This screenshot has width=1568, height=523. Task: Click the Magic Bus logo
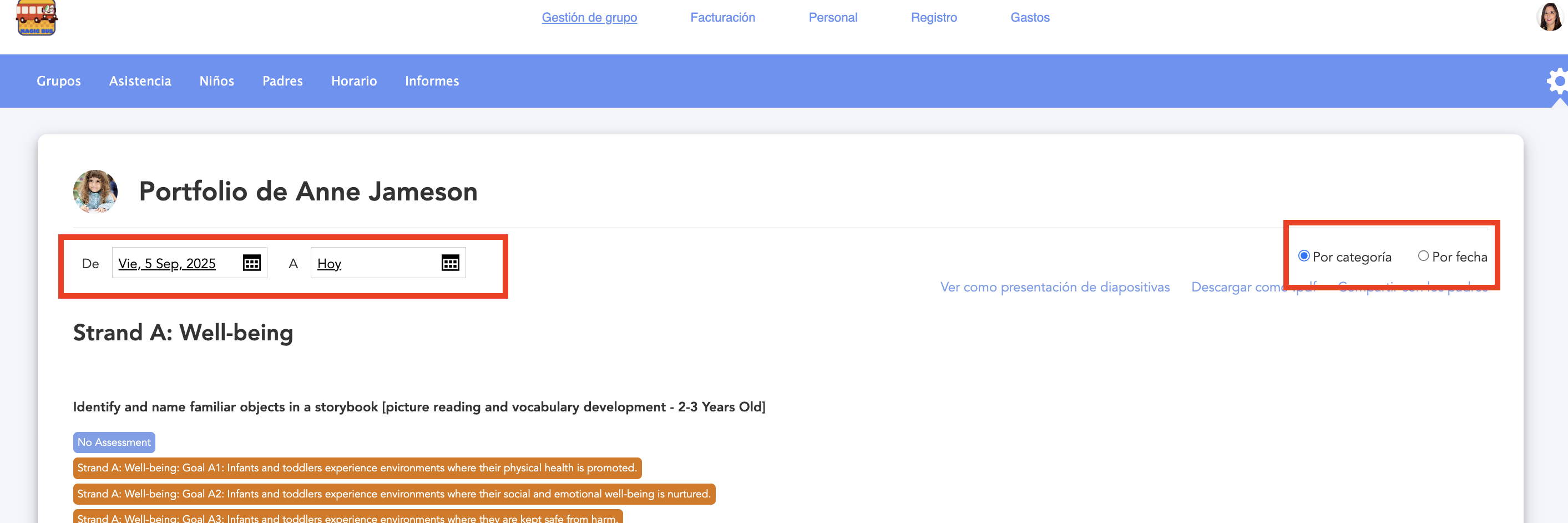37,18
